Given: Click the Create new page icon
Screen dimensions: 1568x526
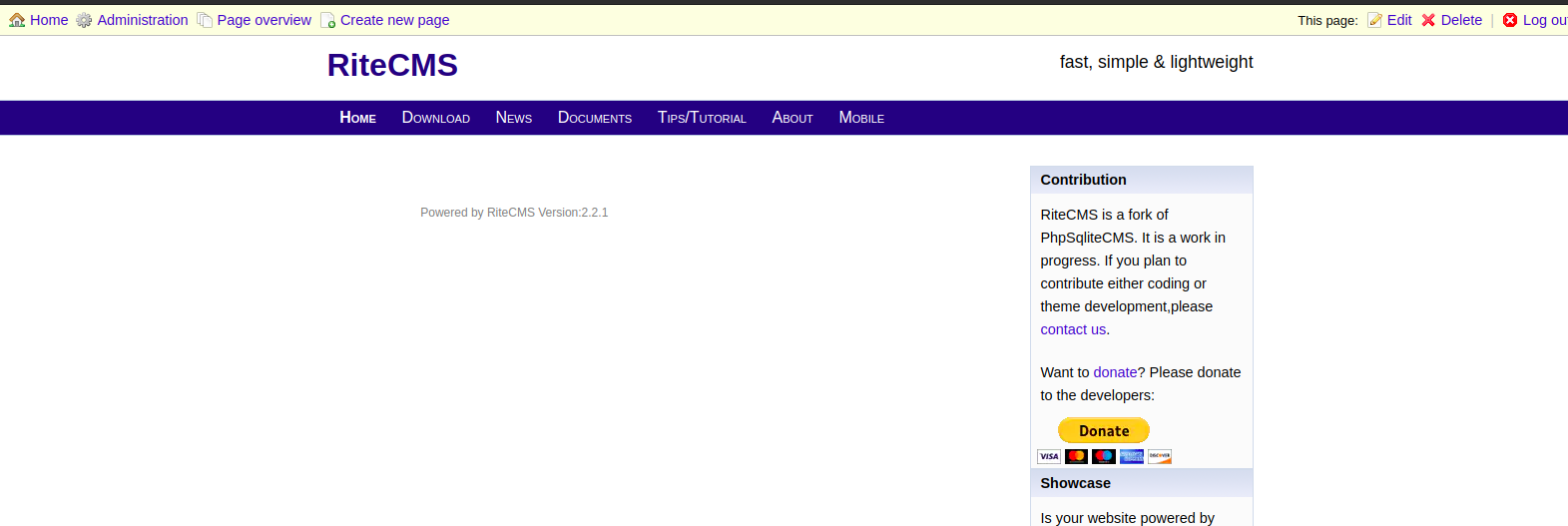Looking at the screenshot, I should tap(327, 20).
